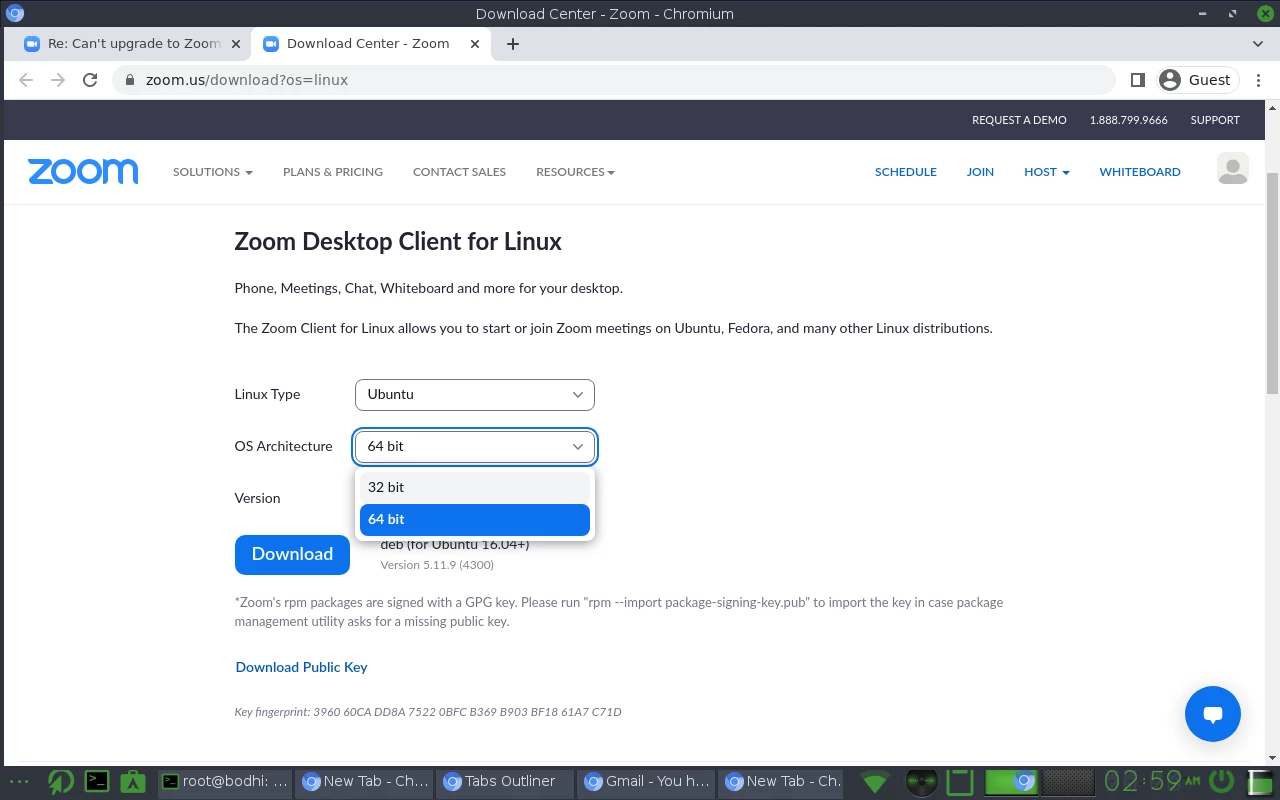The width and height of the screenshot is (1280, 800).
Task: Open the Support link
Action: 1215,120
